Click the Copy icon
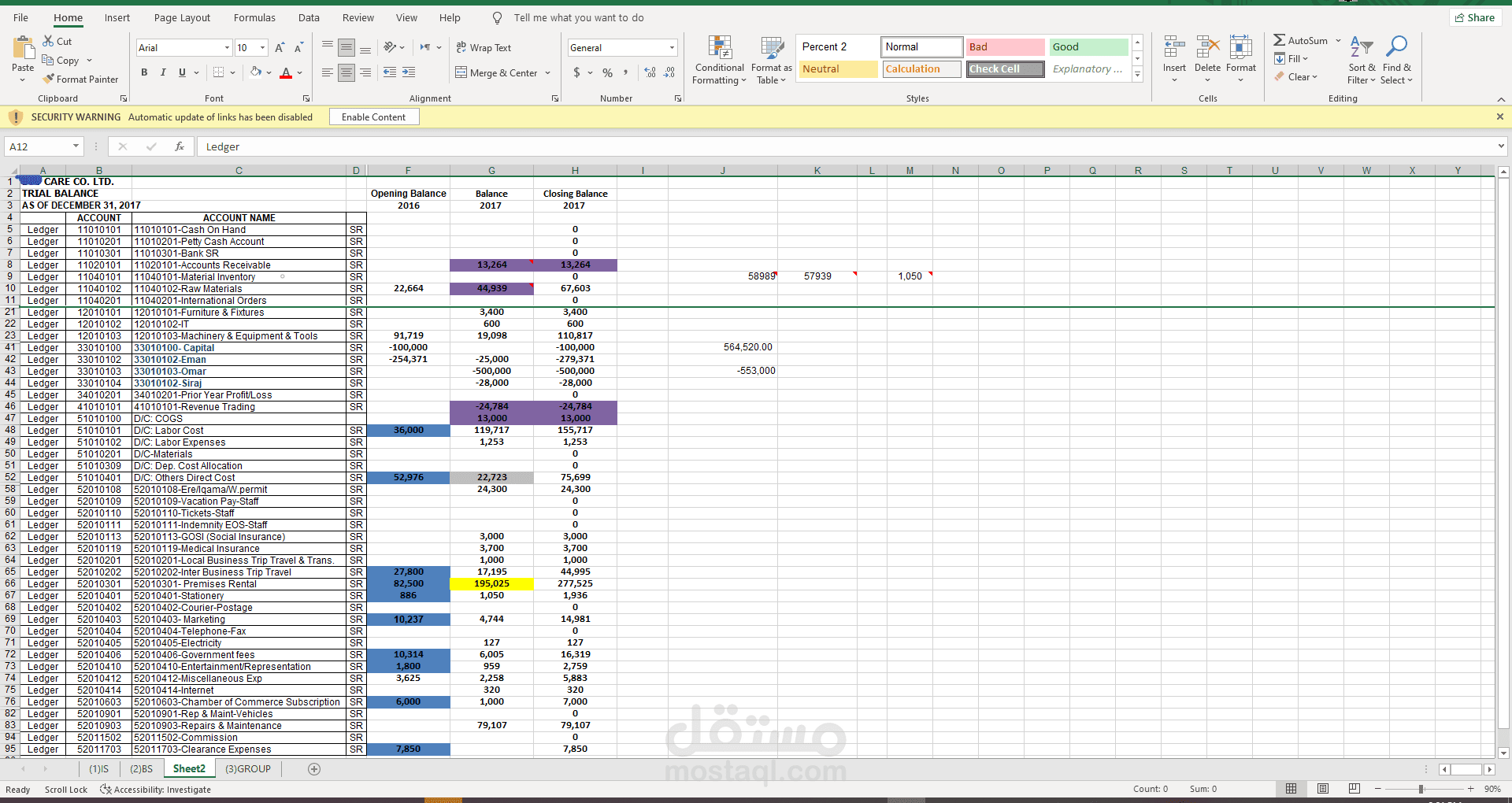The height and width of the screenshot is (803, 1512). 48,61
